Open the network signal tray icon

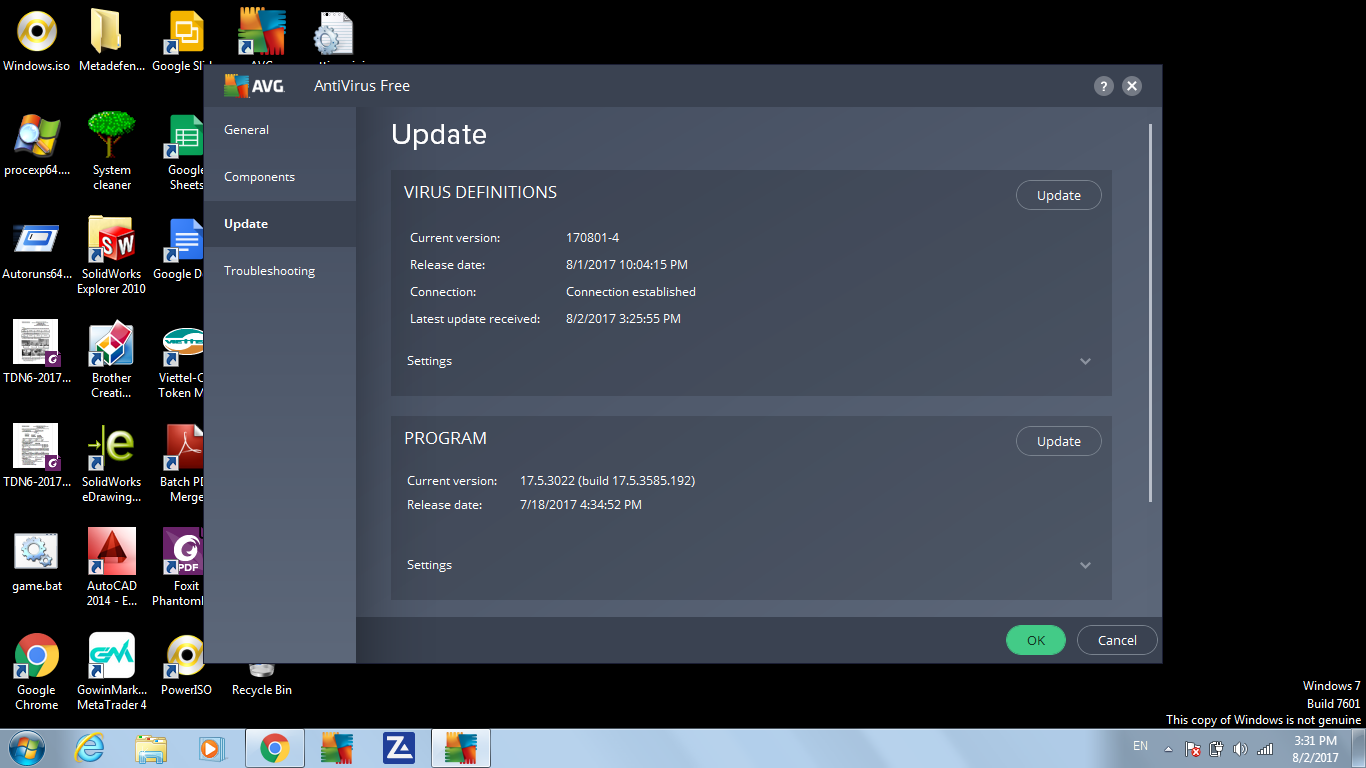(1265, 749)
